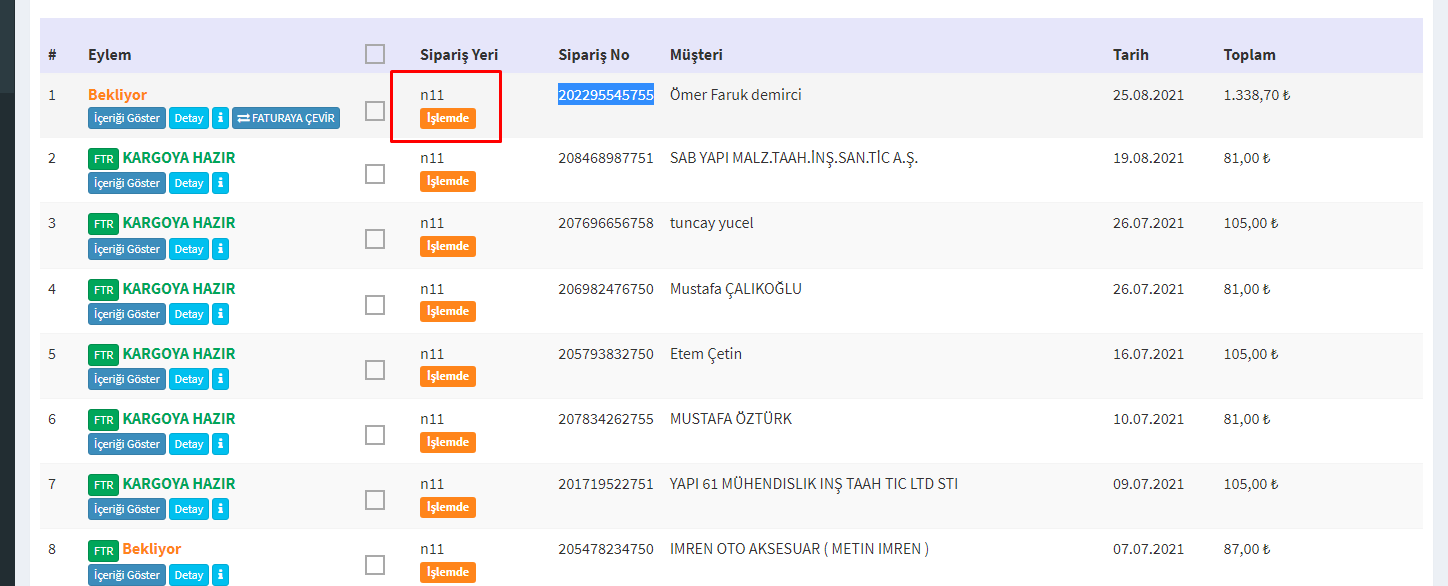Screen dimensions: 1448x586
Task: Tick checkbox for Etem Çetin order
Action: [x=375, y=370]
